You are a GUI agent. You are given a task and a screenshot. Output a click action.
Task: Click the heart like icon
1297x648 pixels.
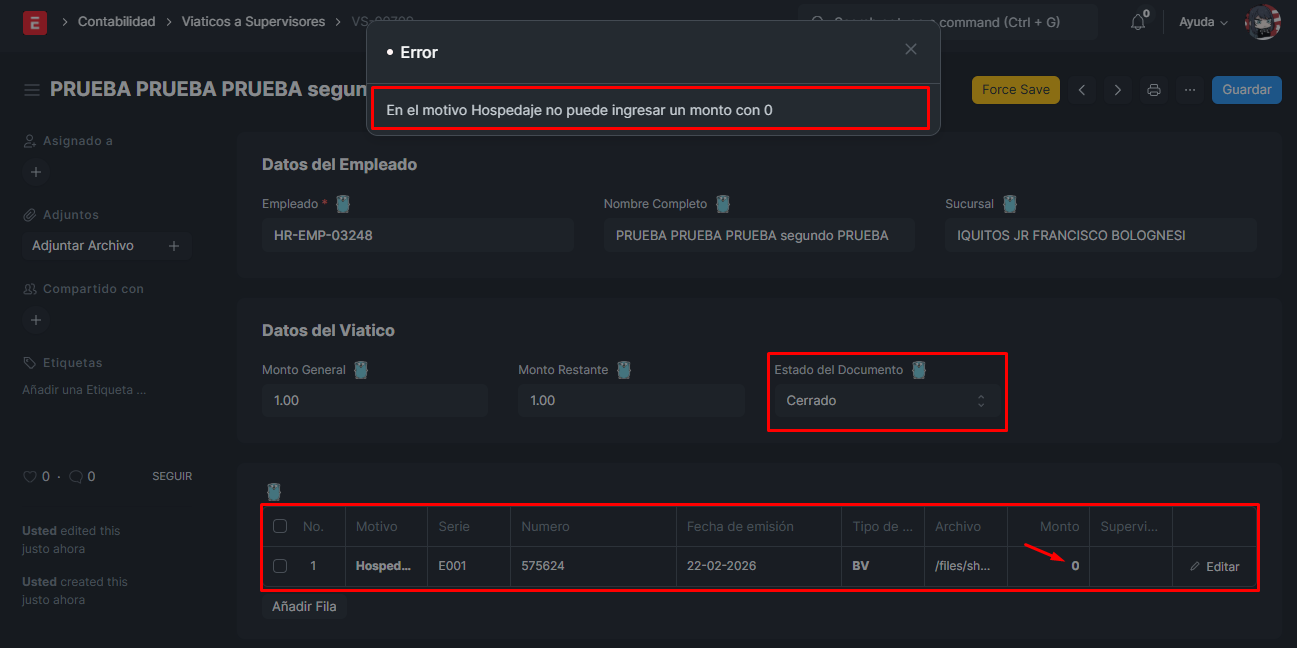30,477
